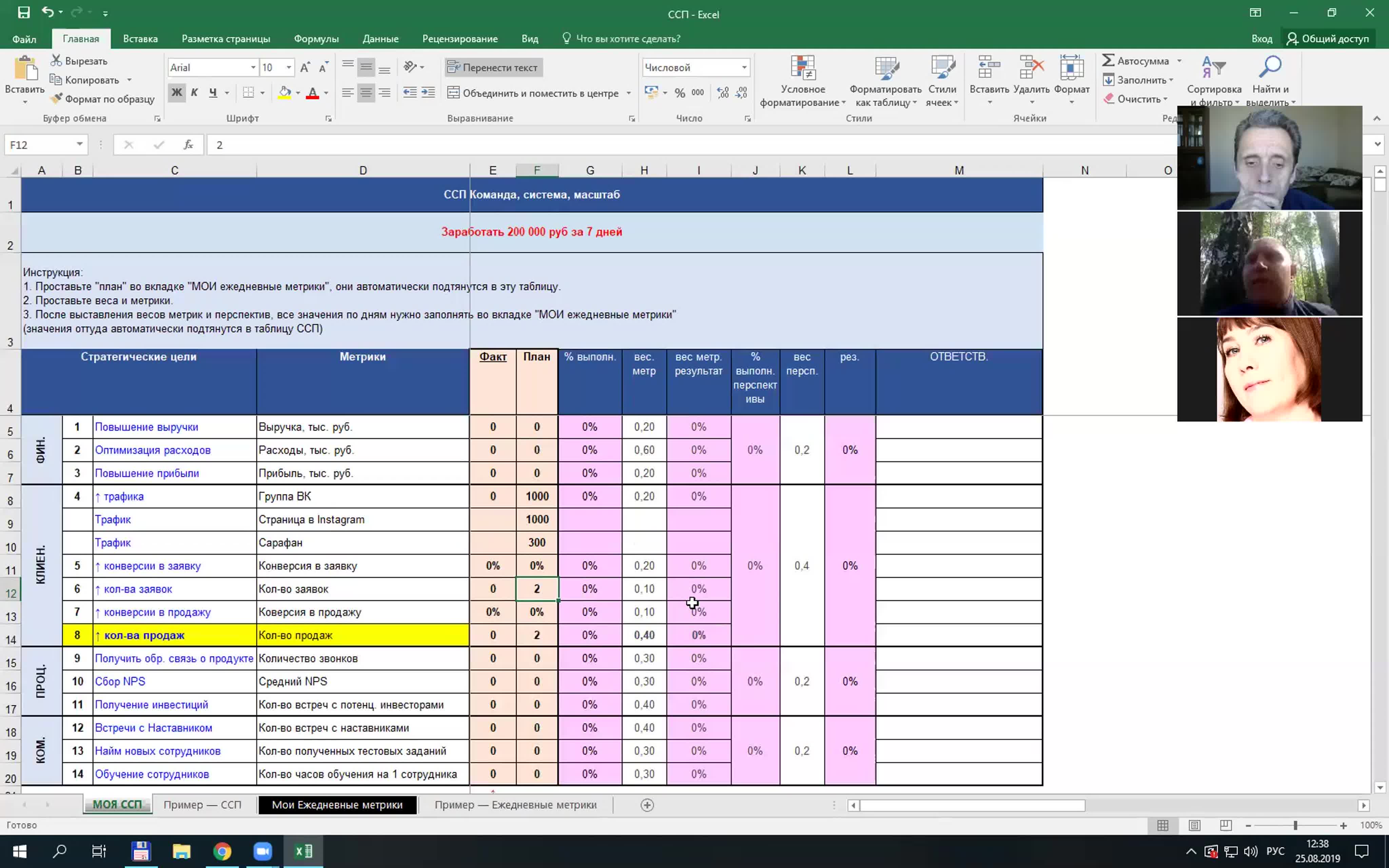The width and height of the screenshot is (1389, 868).
Task: Apply thousands separator 000 format
Action: (697, 93)
